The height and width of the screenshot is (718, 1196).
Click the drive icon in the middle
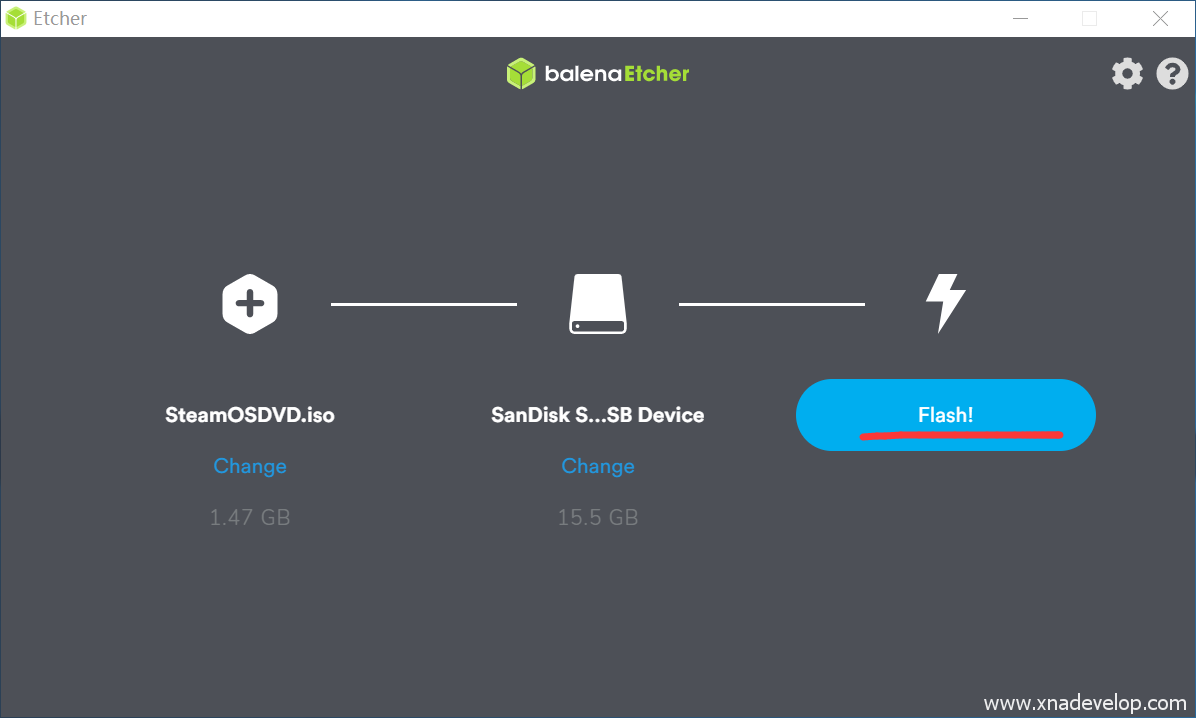pos(598,304)
